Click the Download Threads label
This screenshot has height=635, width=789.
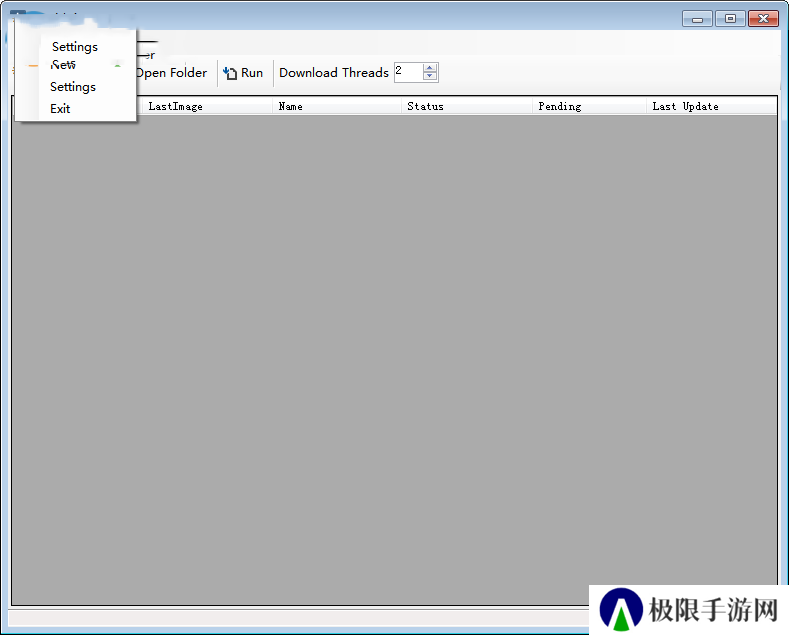(334, 73)
